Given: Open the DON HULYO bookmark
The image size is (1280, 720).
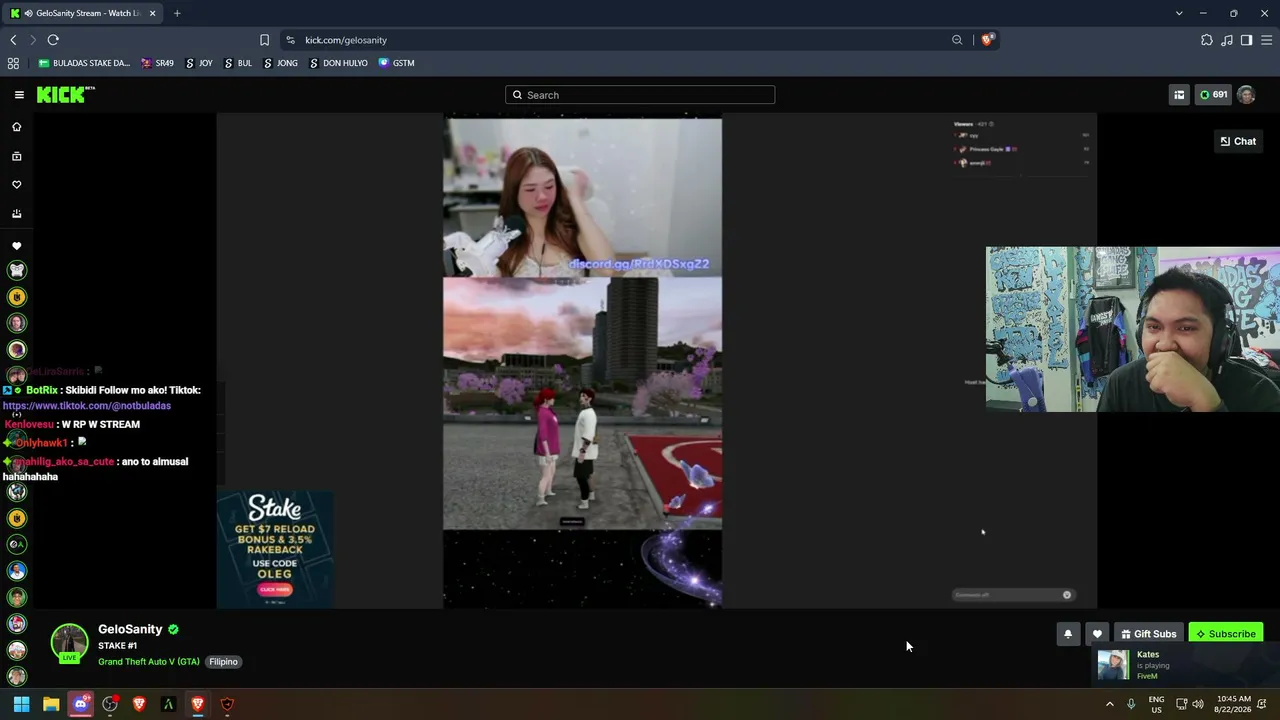Looking at the screenshot, I should pyautogui.click(x=339, y=63).
